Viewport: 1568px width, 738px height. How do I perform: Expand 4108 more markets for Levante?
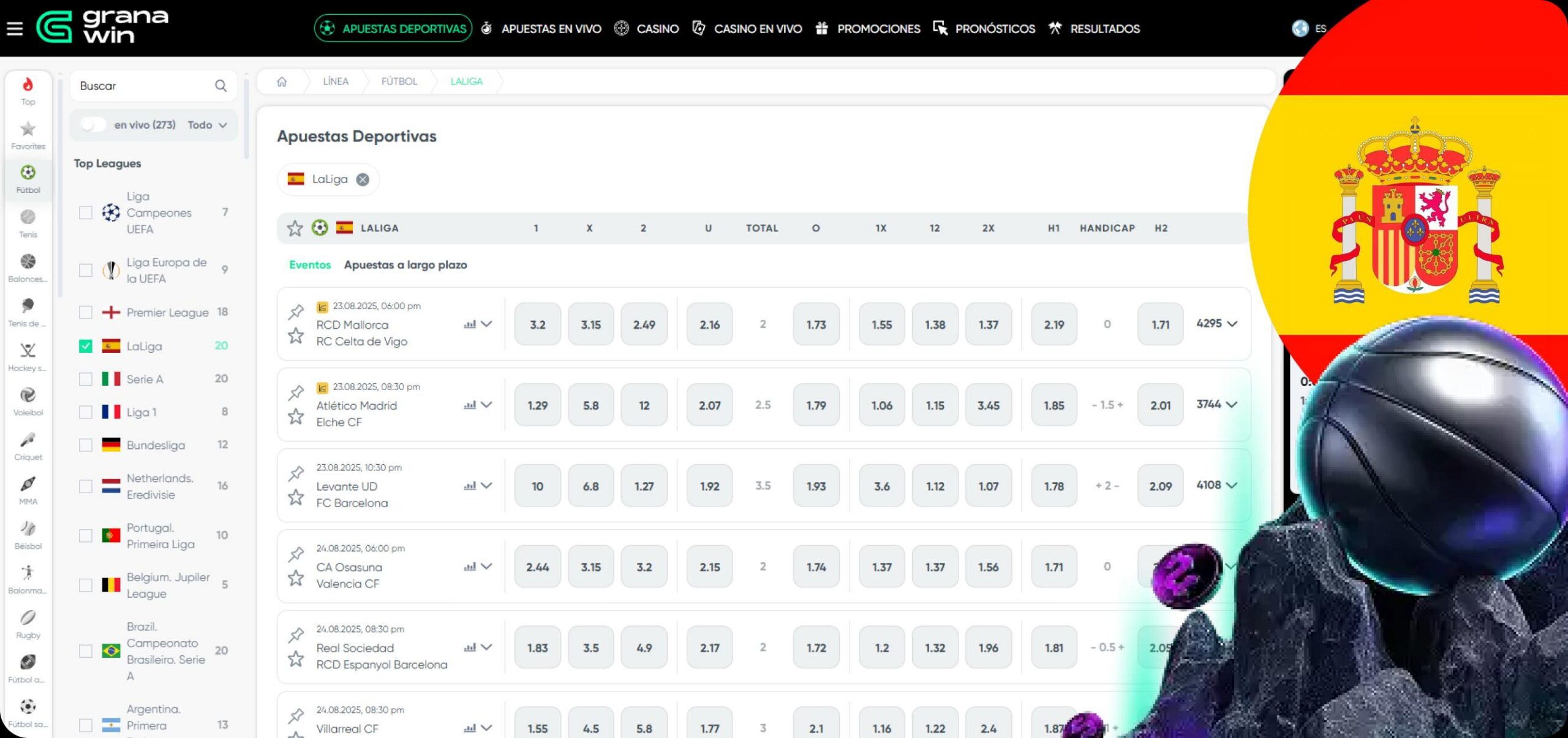pos(1216,485)
